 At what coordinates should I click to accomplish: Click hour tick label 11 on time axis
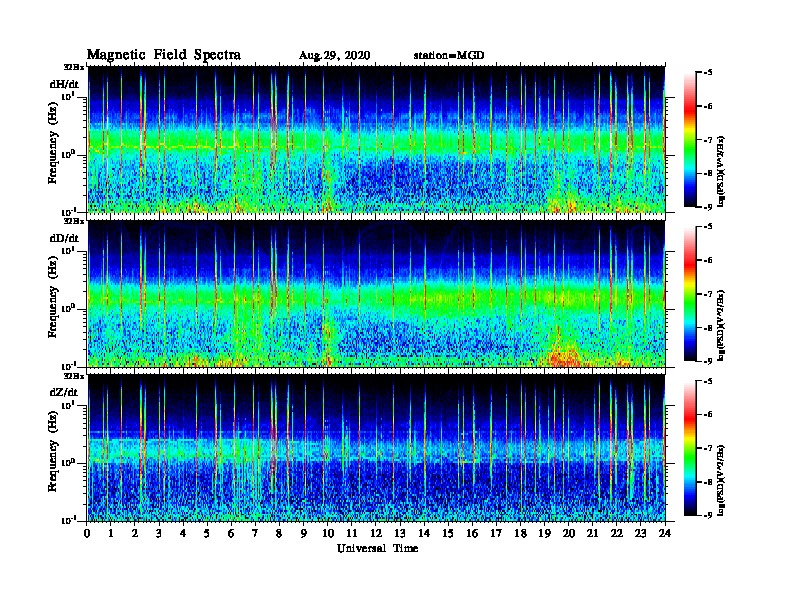(352, 534)
